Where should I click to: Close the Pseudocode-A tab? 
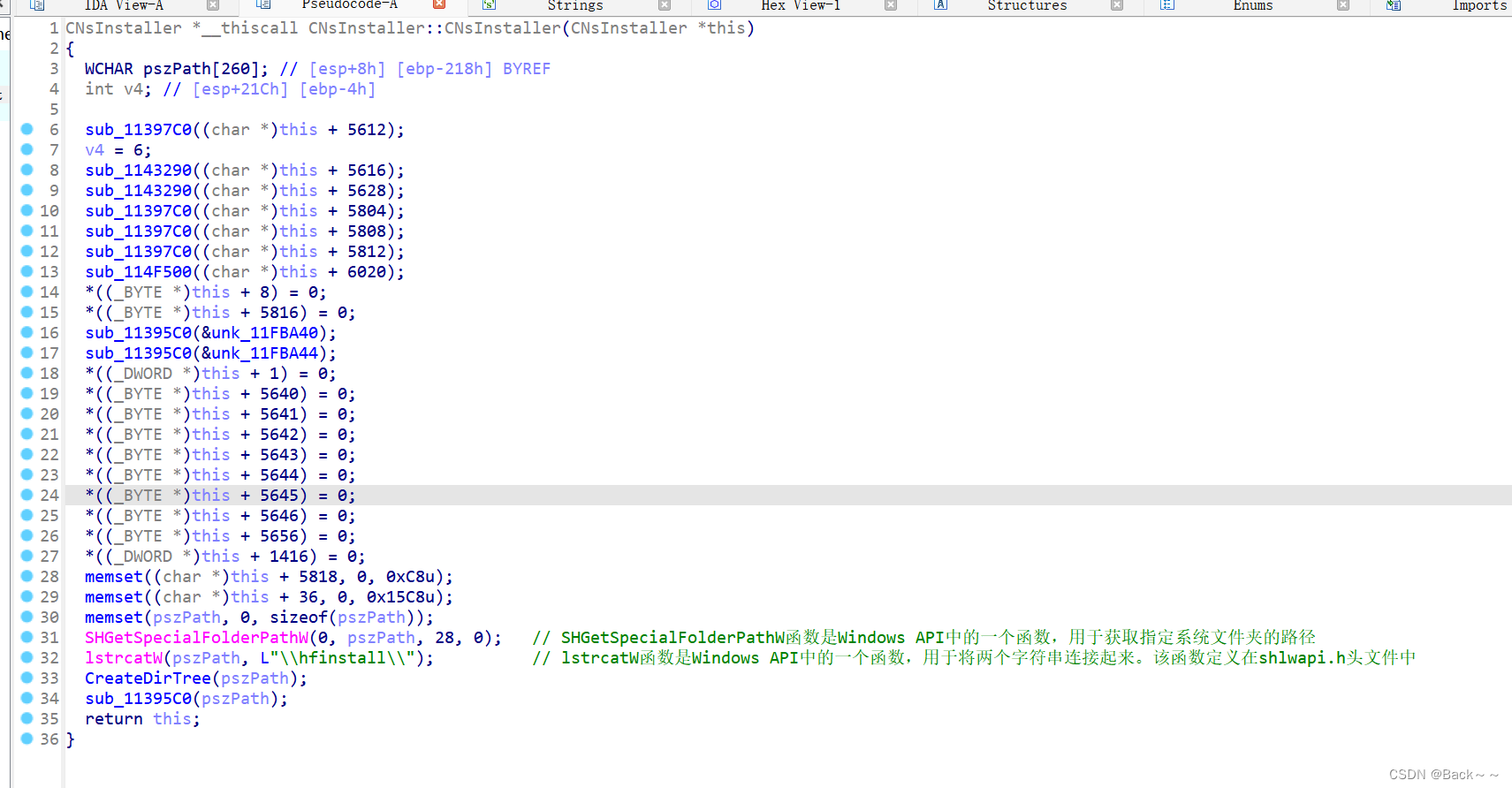point(439,5)
